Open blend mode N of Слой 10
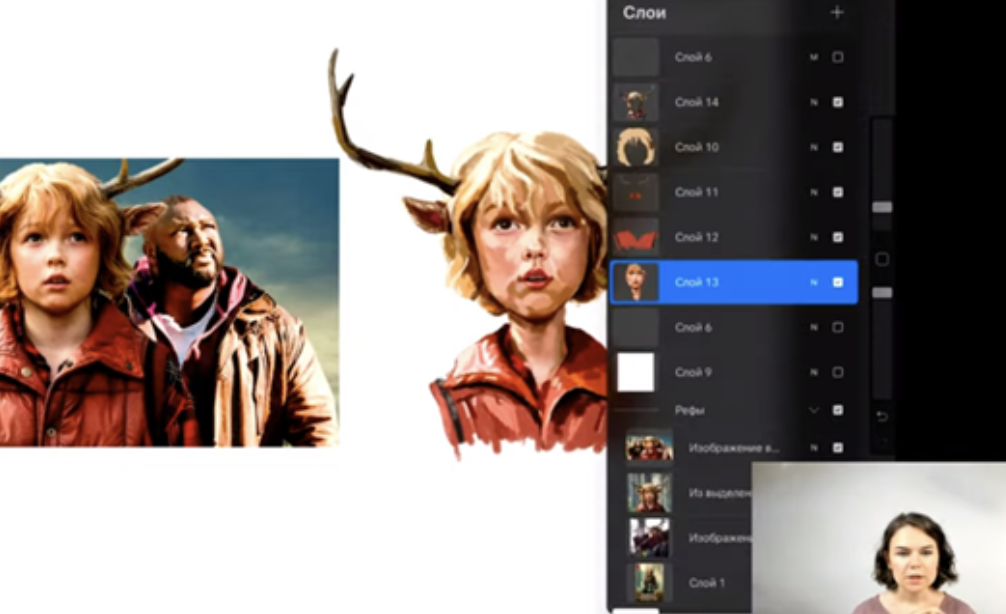The height and width of the screenshot is (614, 1006). 814,147
